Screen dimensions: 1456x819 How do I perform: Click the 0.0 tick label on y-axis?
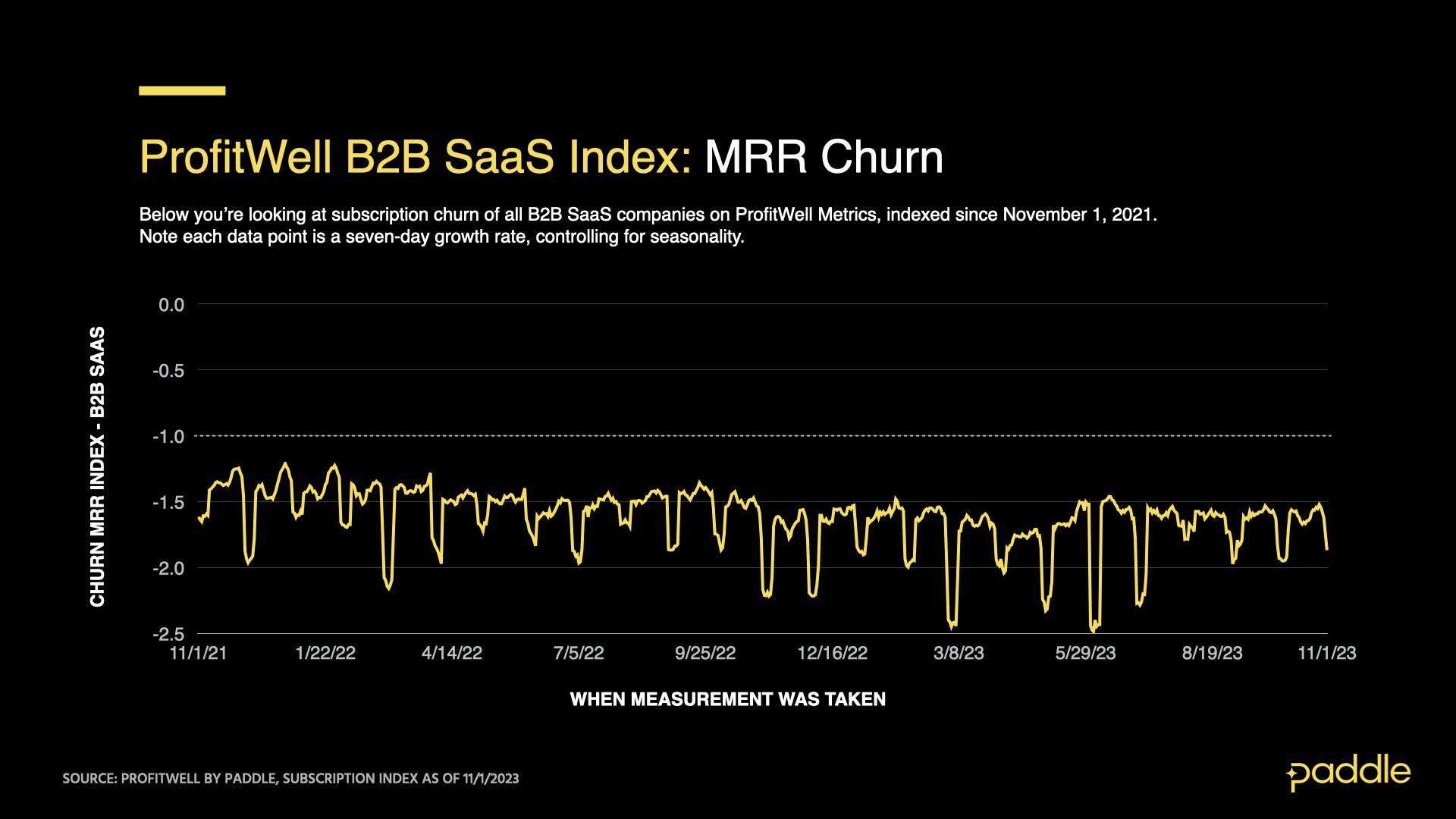173,305
